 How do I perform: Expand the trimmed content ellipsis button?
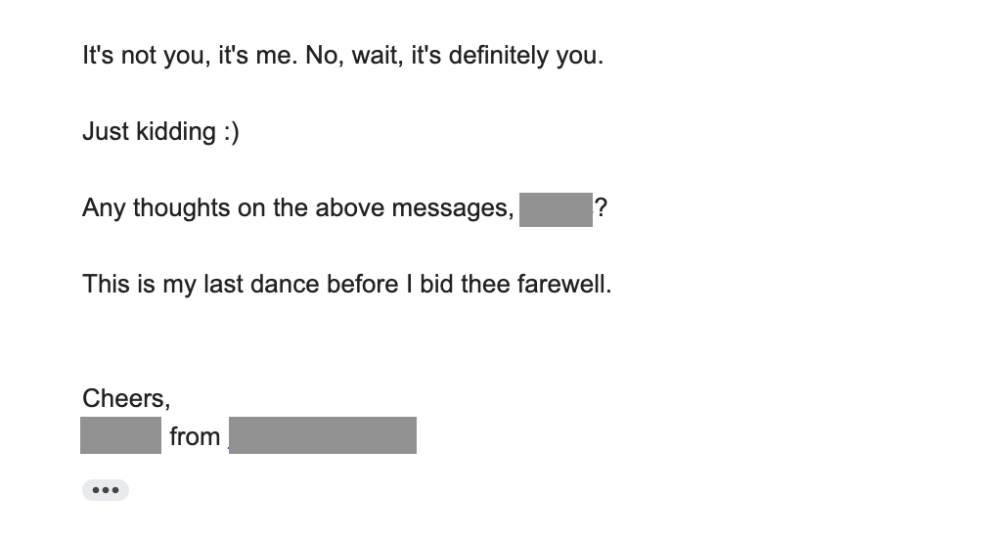(105, 490)
